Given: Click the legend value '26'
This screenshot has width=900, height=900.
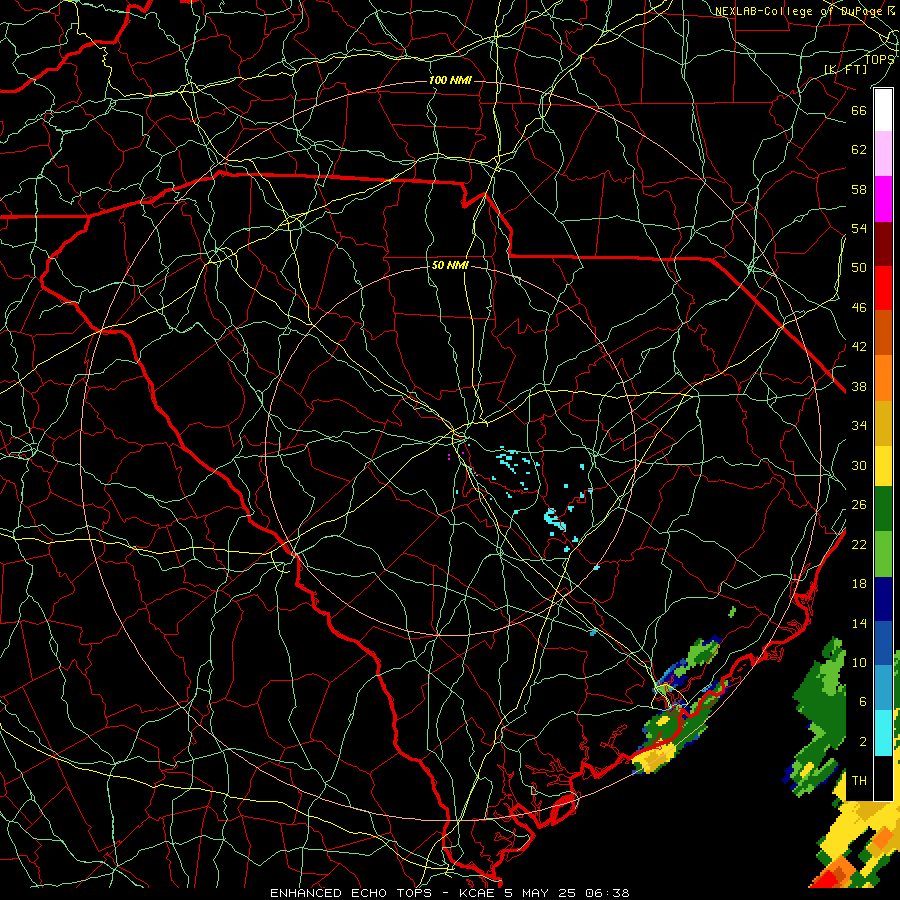Looking at the screenshot, I should [x=859, y=505].
